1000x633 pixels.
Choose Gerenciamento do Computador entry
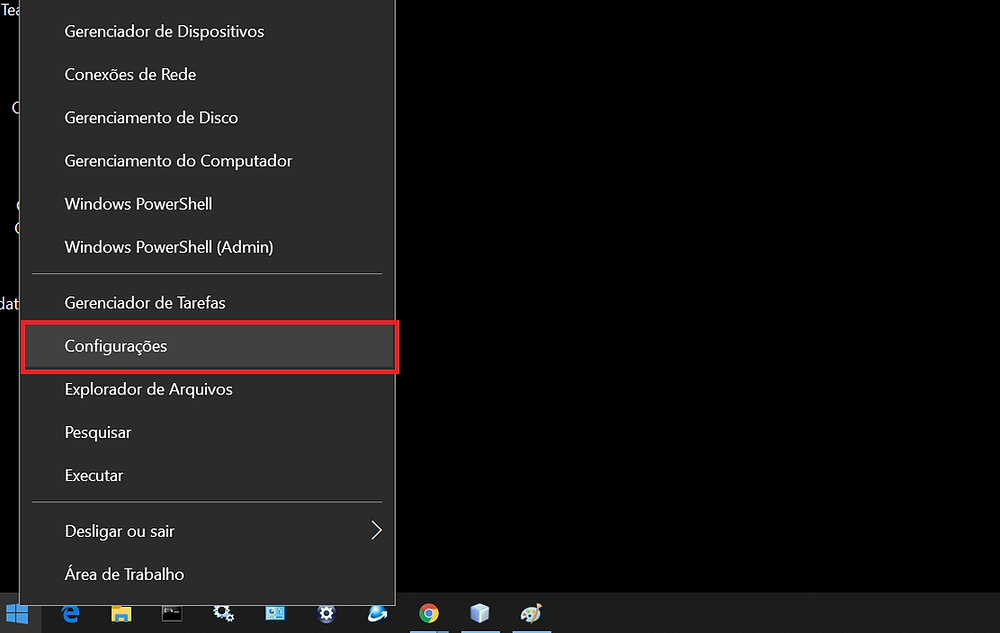coord(207,161)
